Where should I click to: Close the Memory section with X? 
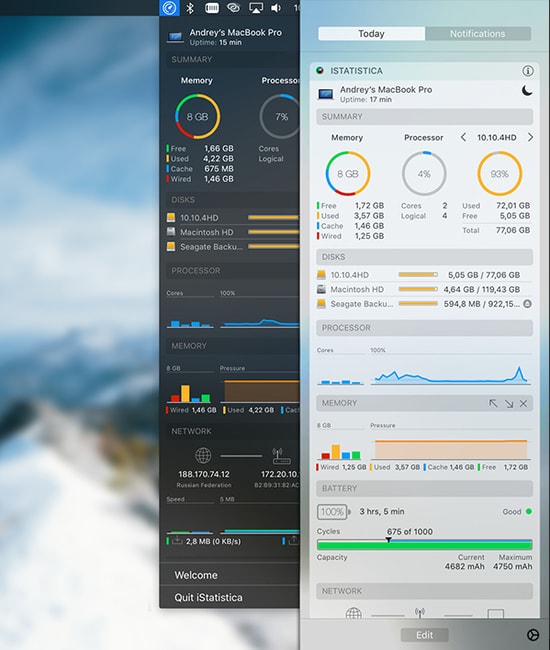(x=523, y=403)
